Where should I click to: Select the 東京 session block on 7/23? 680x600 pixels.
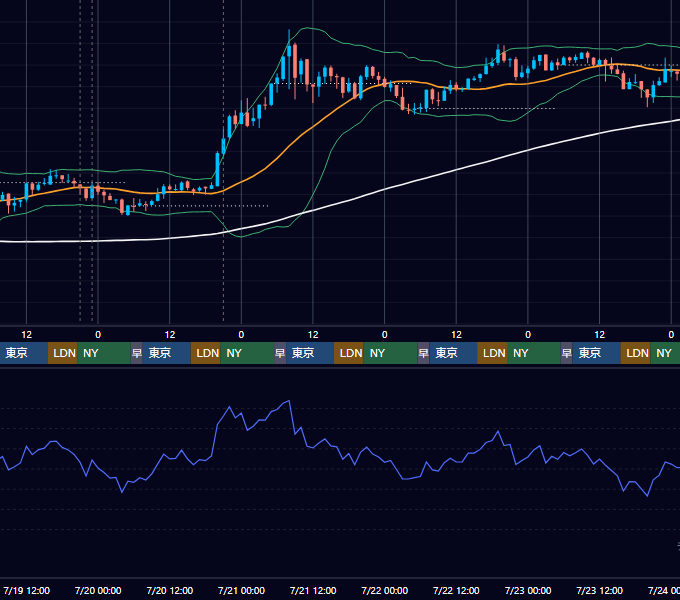pos(597,353)
